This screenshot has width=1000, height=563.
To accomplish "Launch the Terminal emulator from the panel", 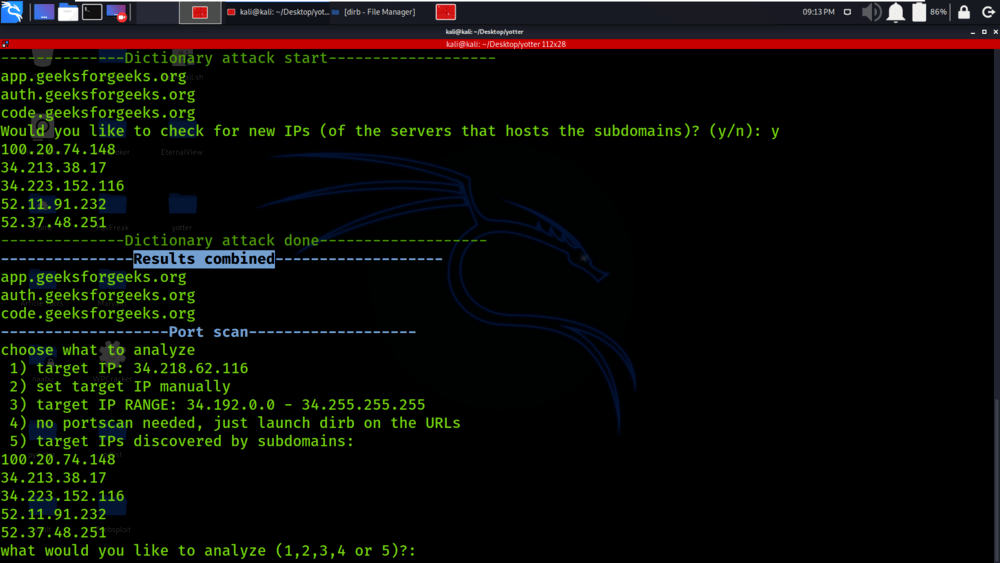I will [92, 12].
